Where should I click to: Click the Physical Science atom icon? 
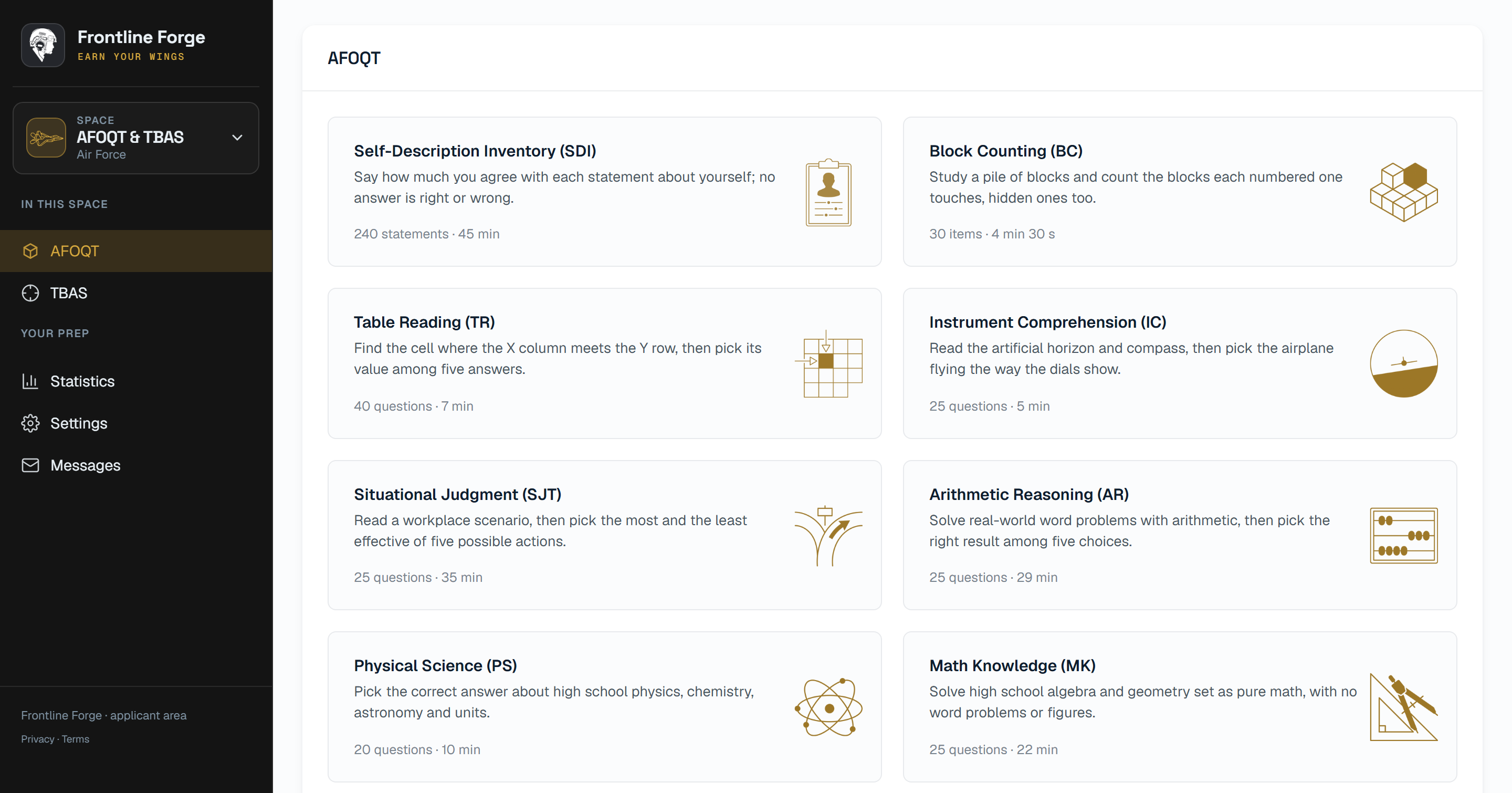coord(828,707)
